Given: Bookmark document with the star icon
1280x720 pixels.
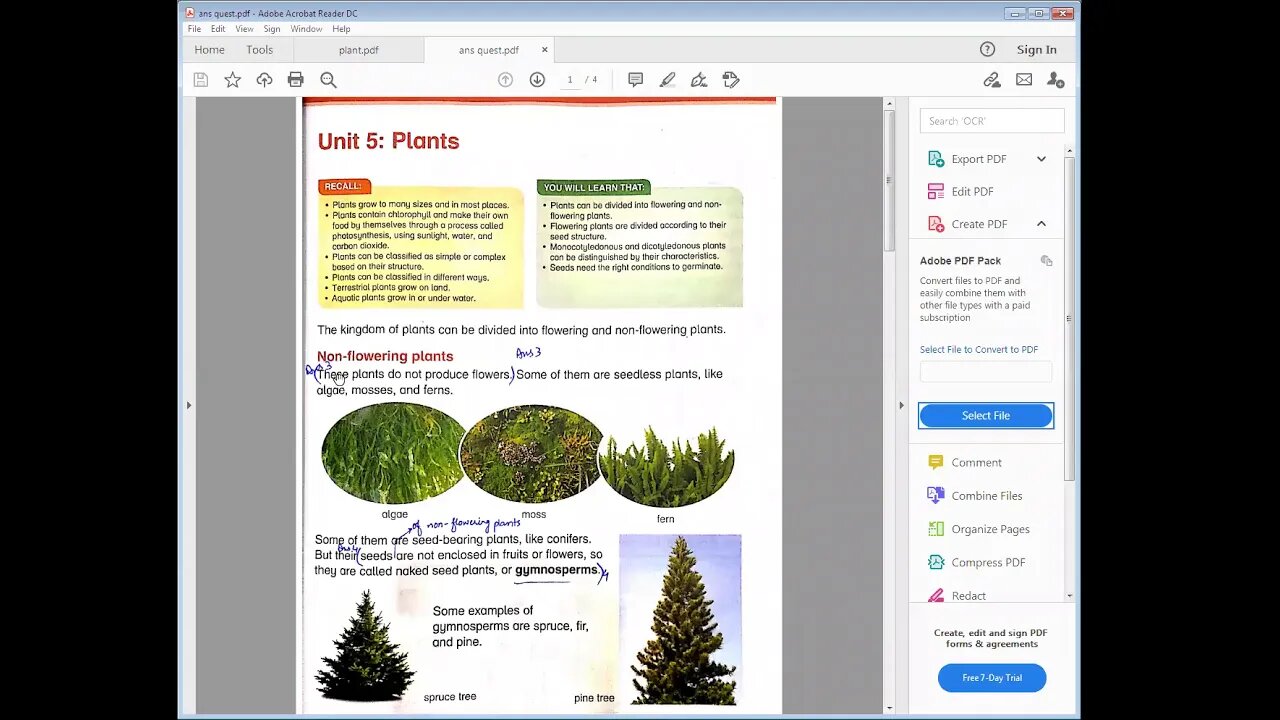Looking at the screenshot, I should [x=232, y=80].
